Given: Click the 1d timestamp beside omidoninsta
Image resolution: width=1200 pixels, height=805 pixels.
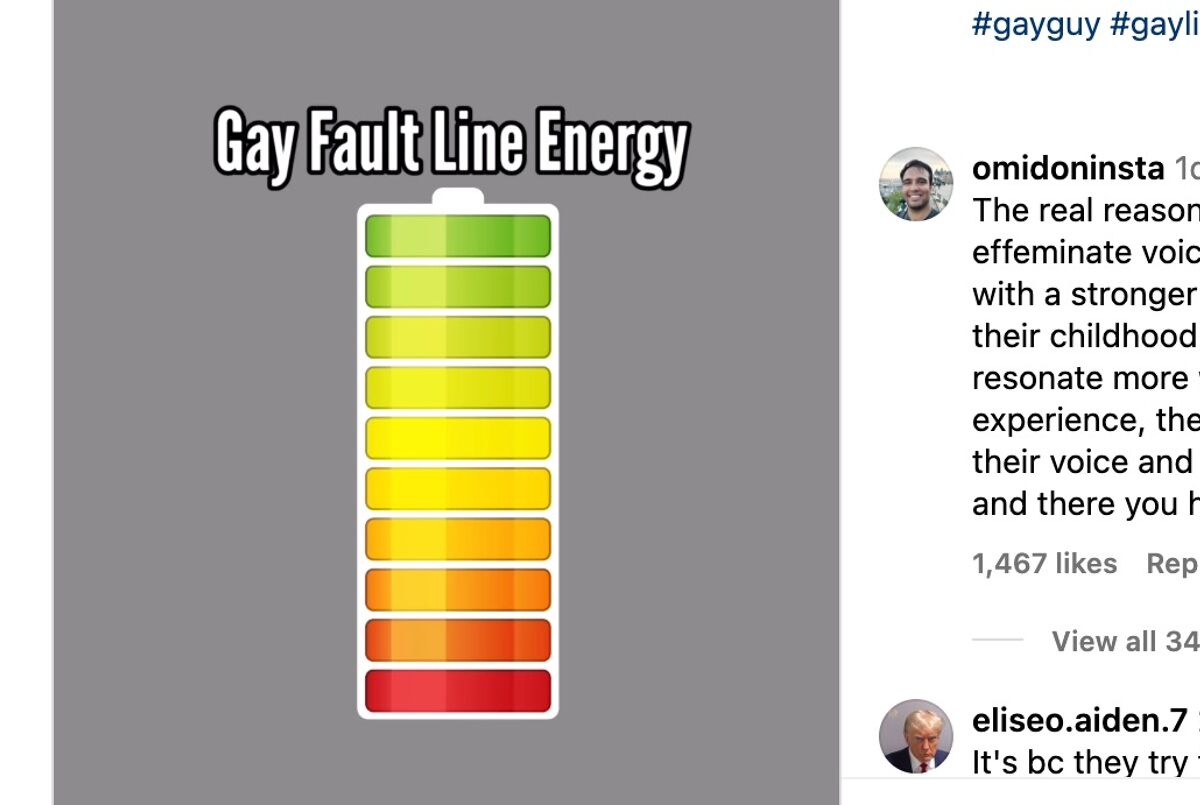Looking at the screenshot, I should coord(1186,168).
